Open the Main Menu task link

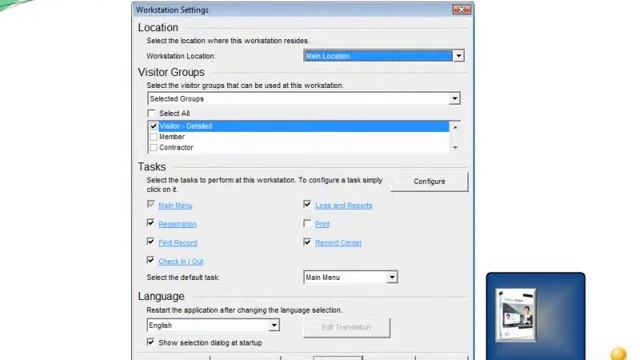[175, 205]
